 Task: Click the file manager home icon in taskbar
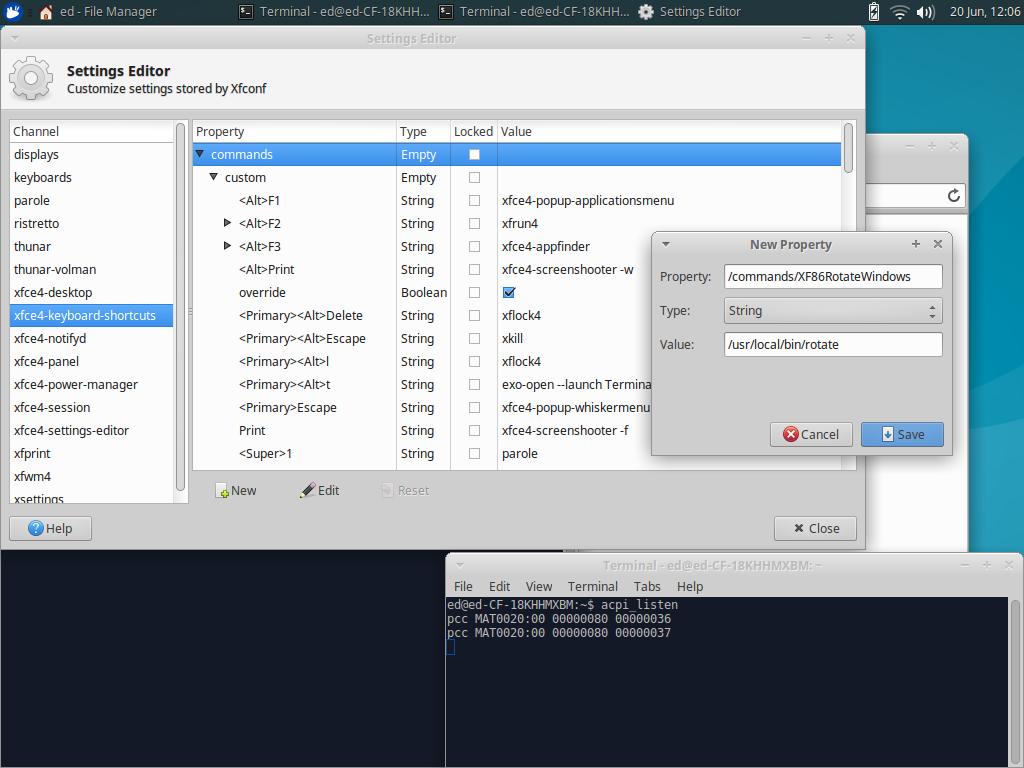click(x=45, y=12)
